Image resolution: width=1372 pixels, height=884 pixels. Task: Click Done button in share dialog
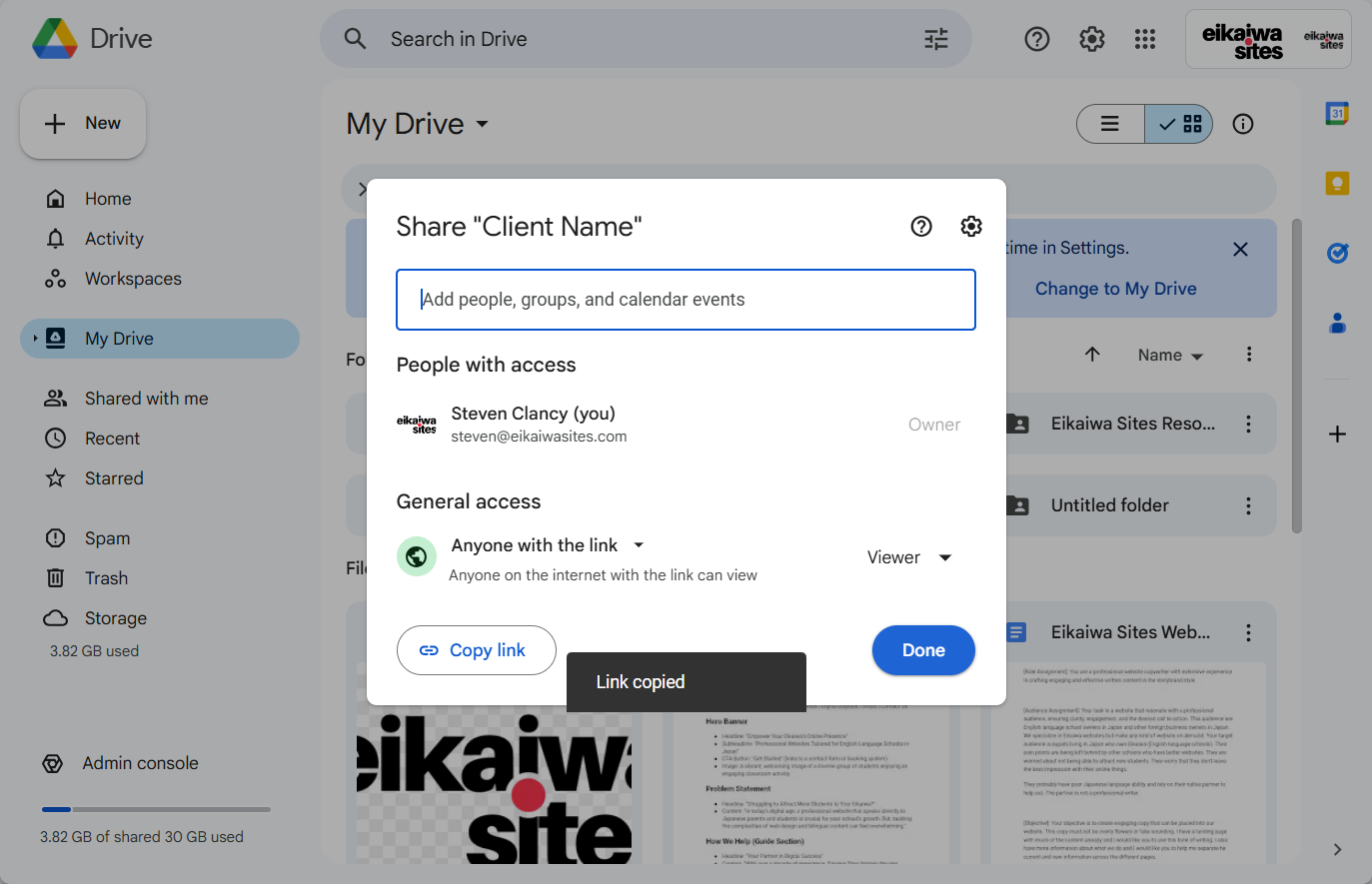(923, 650)
